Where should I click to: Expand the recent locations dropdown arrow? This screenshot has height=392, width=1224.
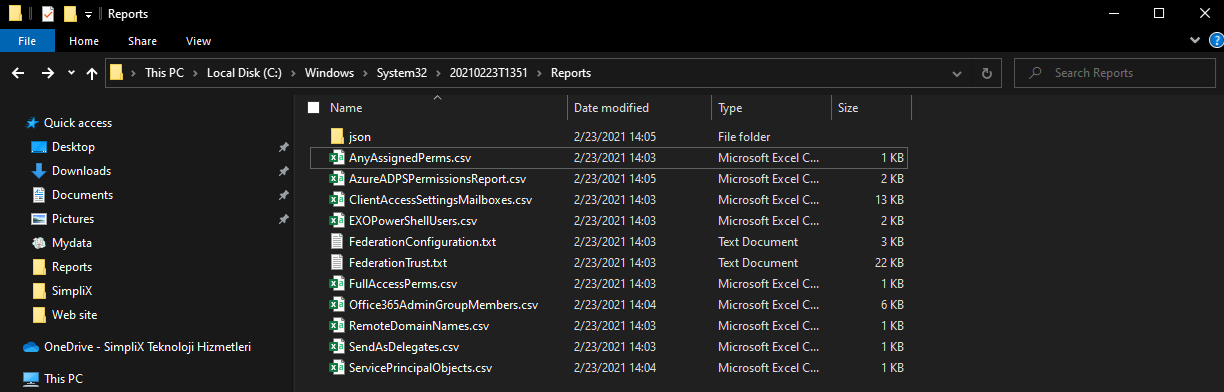71,73
